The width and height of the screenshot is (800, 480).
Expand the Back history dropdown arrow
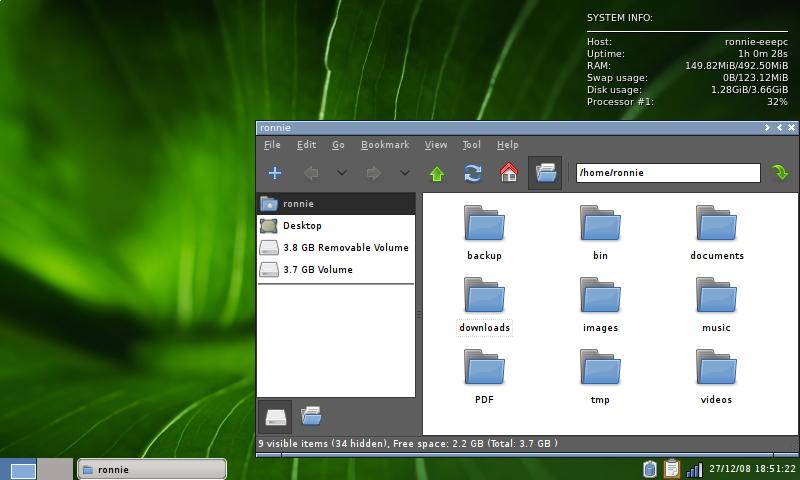pos(341,173)
